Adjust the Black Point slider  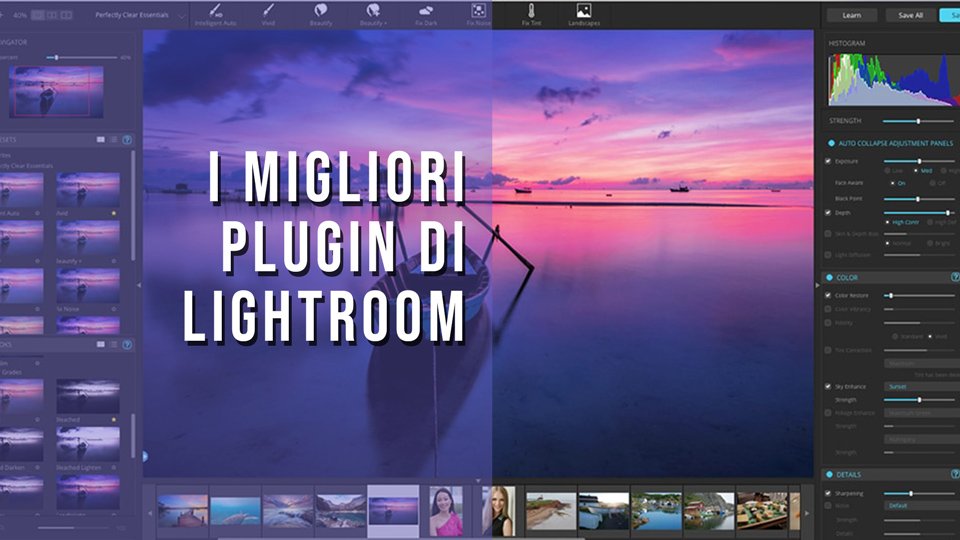pos(918,199)
